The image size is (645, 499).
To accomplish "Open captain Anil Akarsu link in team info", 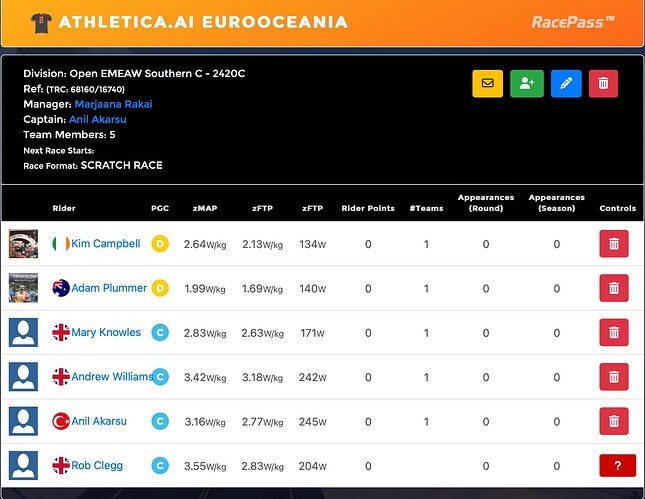I will coord(97,119).
